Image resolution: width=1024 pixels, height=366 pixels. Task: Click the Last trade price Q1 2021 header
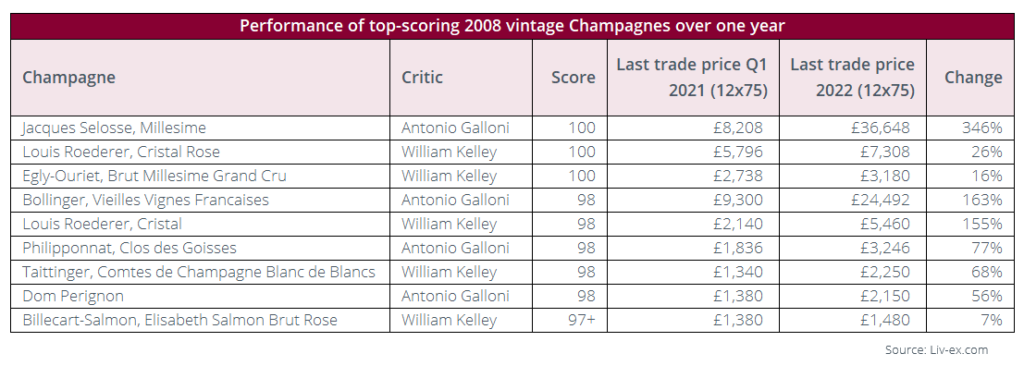693,78
